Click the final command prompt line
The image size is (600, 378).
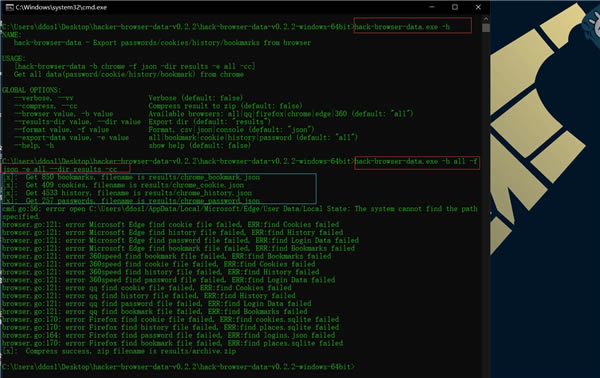178,367
